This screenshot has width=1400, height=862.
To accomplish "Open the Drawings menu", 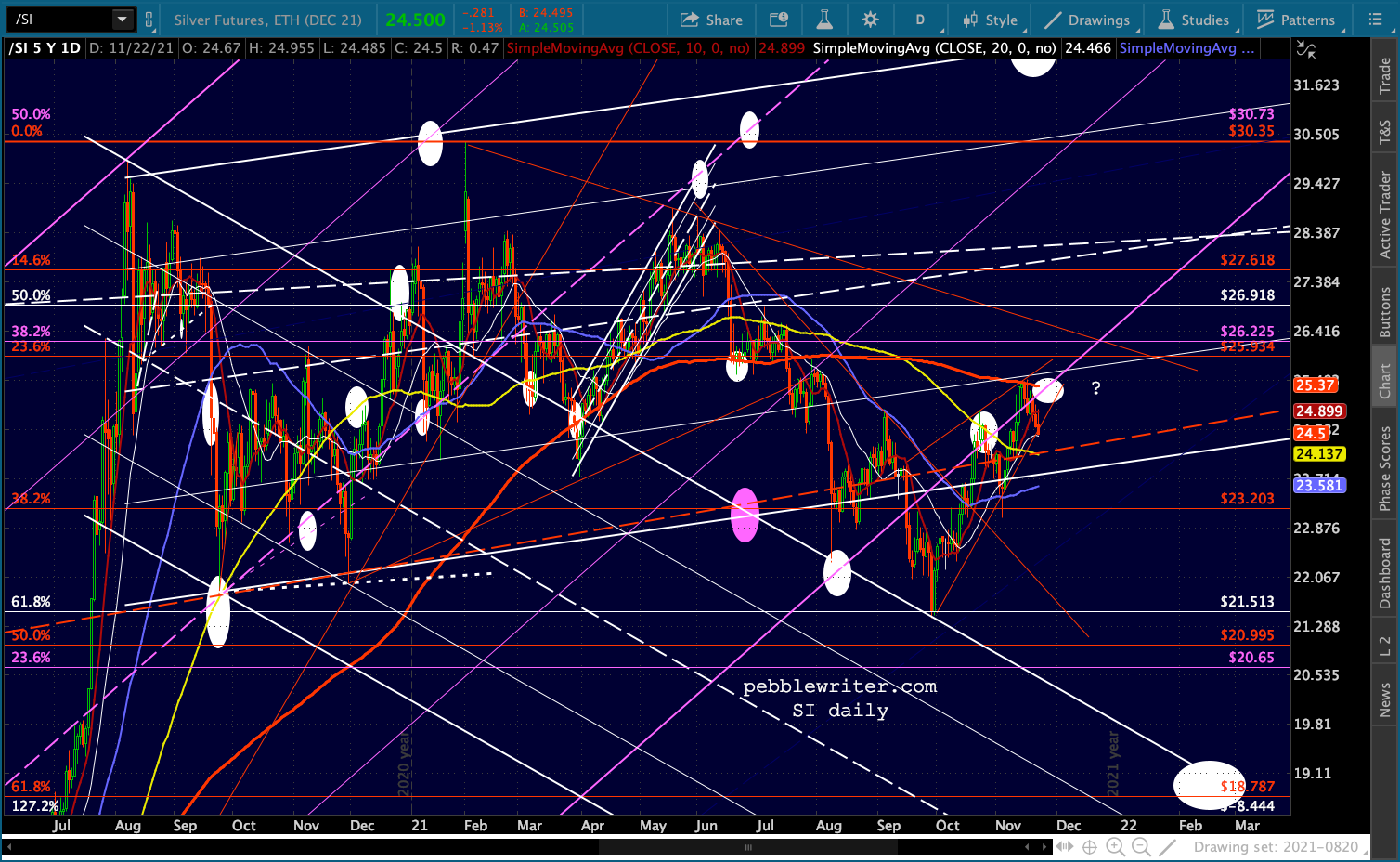I will pyautogui.click(x=1087, y=20).
